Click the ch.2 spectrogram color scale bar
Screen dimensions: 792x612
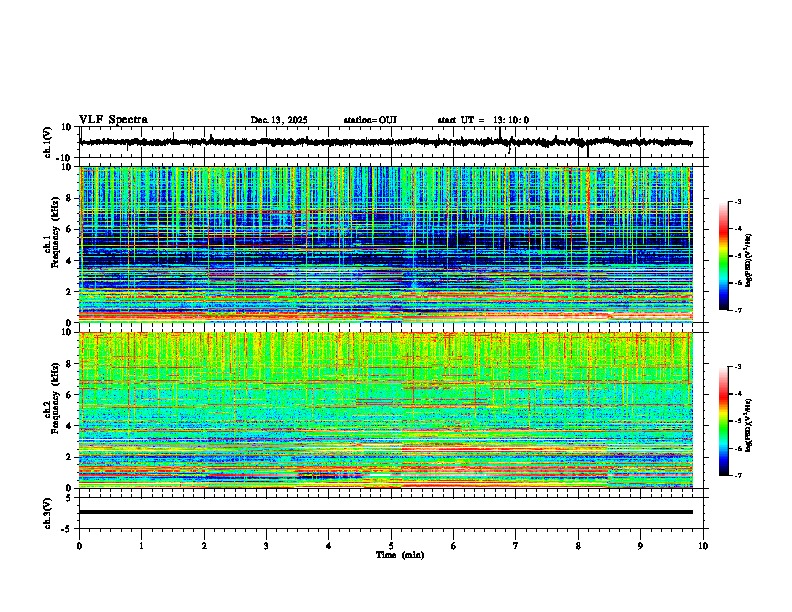(723, 421)
